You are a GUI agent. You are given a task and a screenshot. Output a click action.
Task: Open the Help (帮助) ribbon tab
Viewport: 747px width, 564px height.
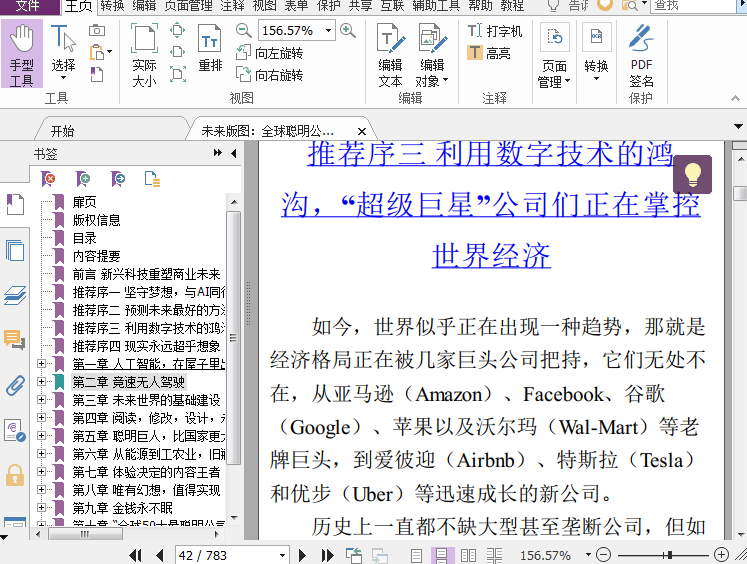[481, 6]
